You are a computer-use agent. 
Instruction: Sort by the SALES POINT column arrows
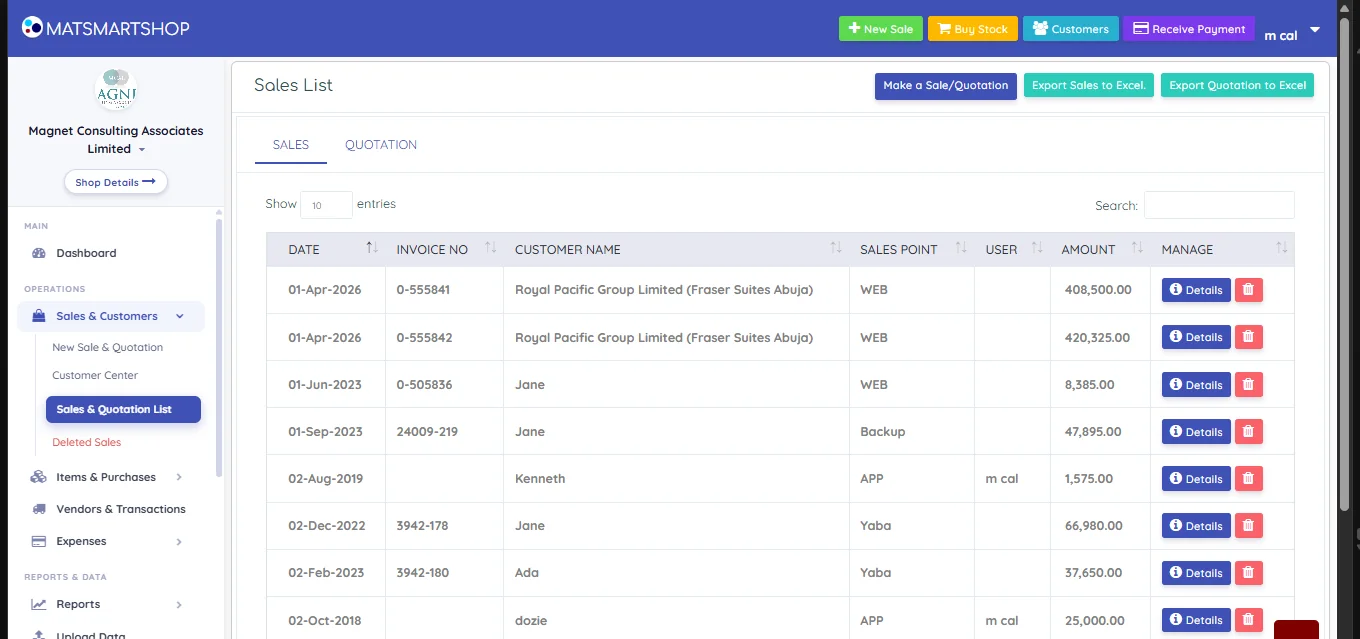point(961,248)
